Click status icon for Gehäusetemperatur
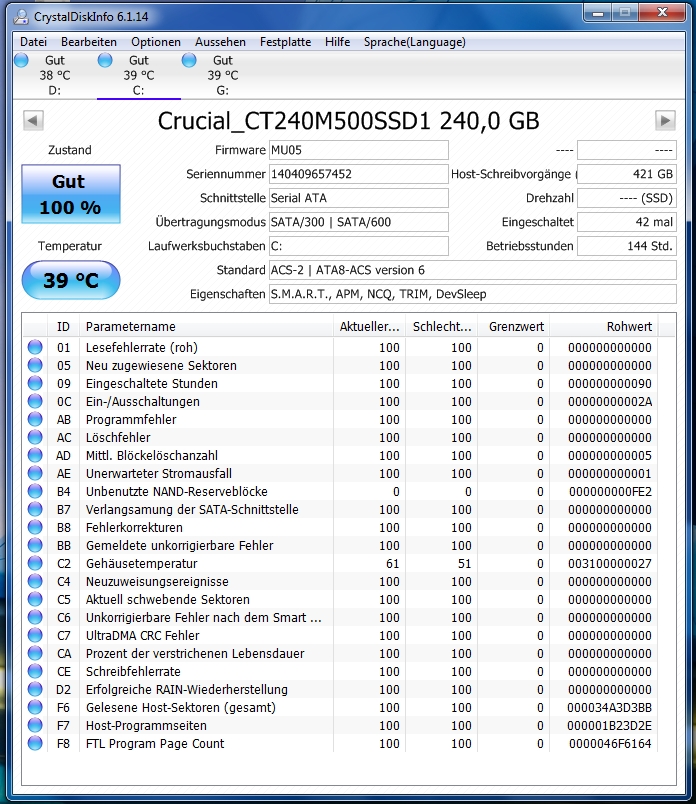The height and width of the screenshot is (804, 696). click(x=35, y=563)
